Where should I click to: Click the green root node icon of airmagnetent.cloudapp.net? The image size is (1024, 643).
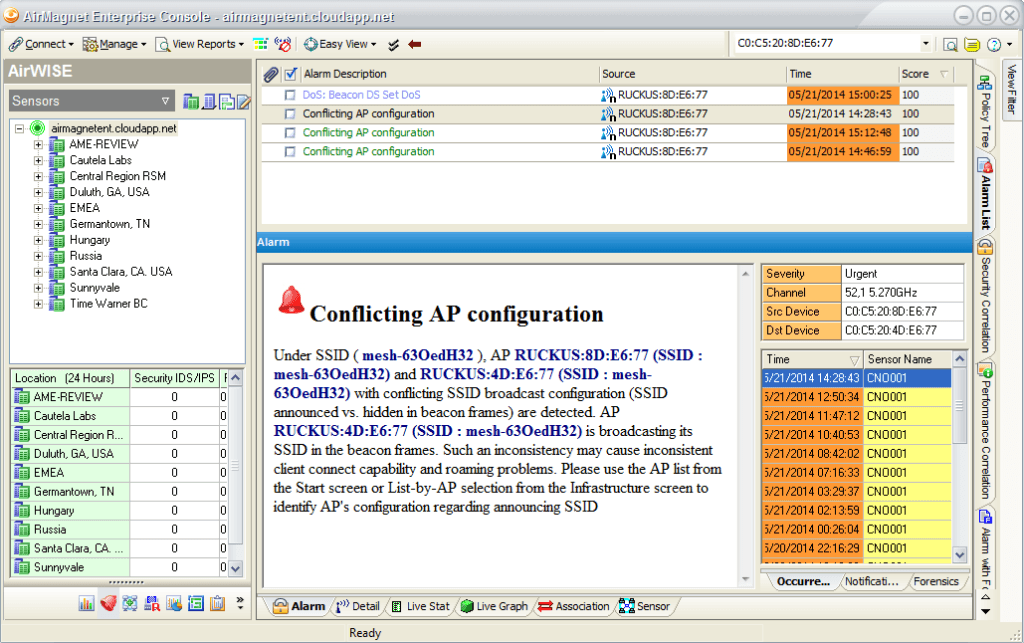(38, 129)
